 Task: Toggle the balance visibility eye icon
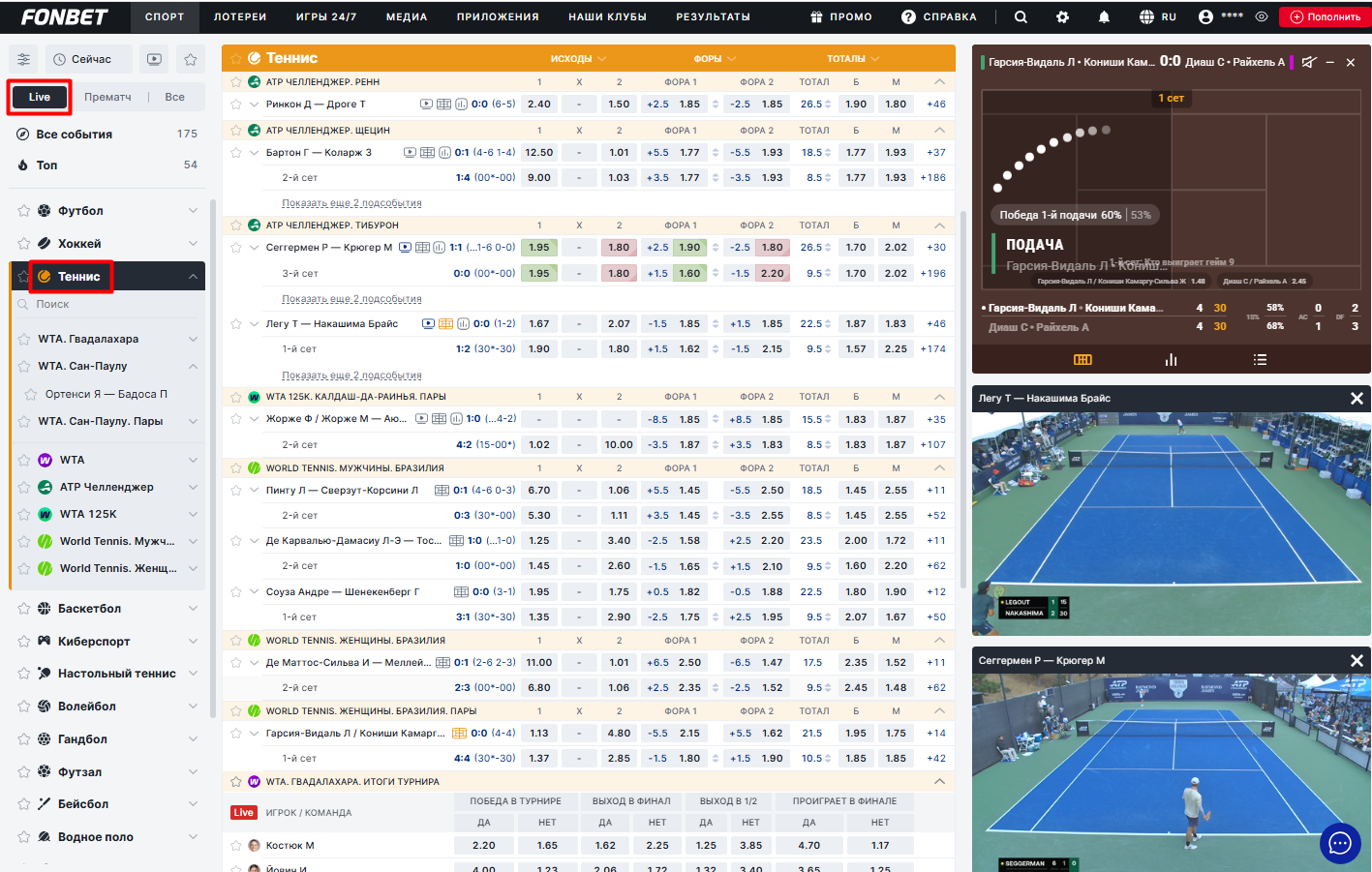pyautogui.click(x=1262, y=16)
